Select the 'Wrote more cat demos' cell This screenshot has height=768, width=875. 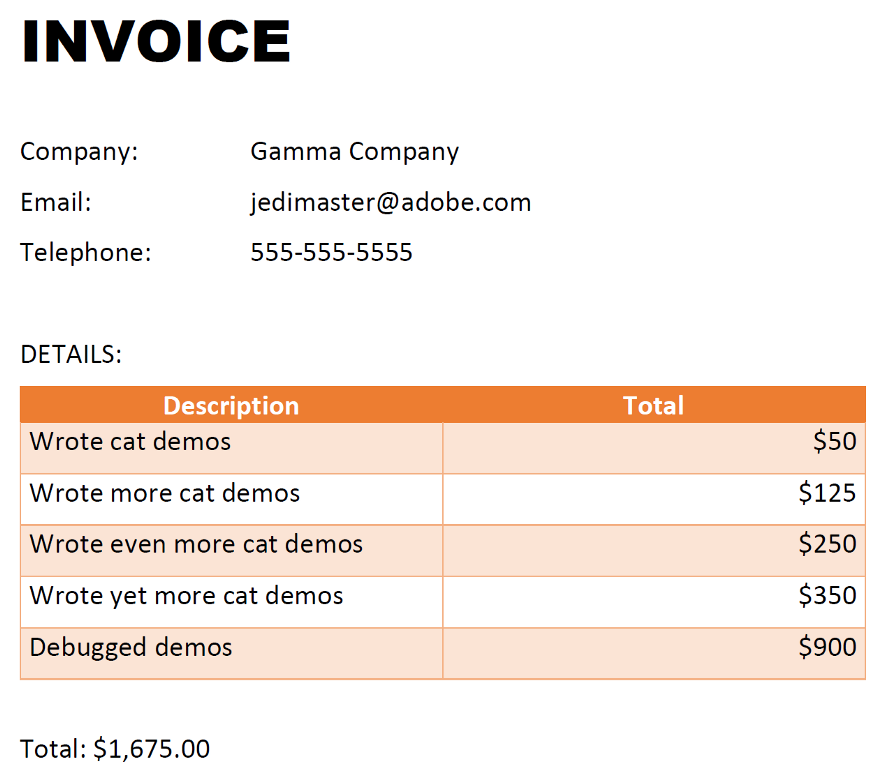[x=165, y=493]
